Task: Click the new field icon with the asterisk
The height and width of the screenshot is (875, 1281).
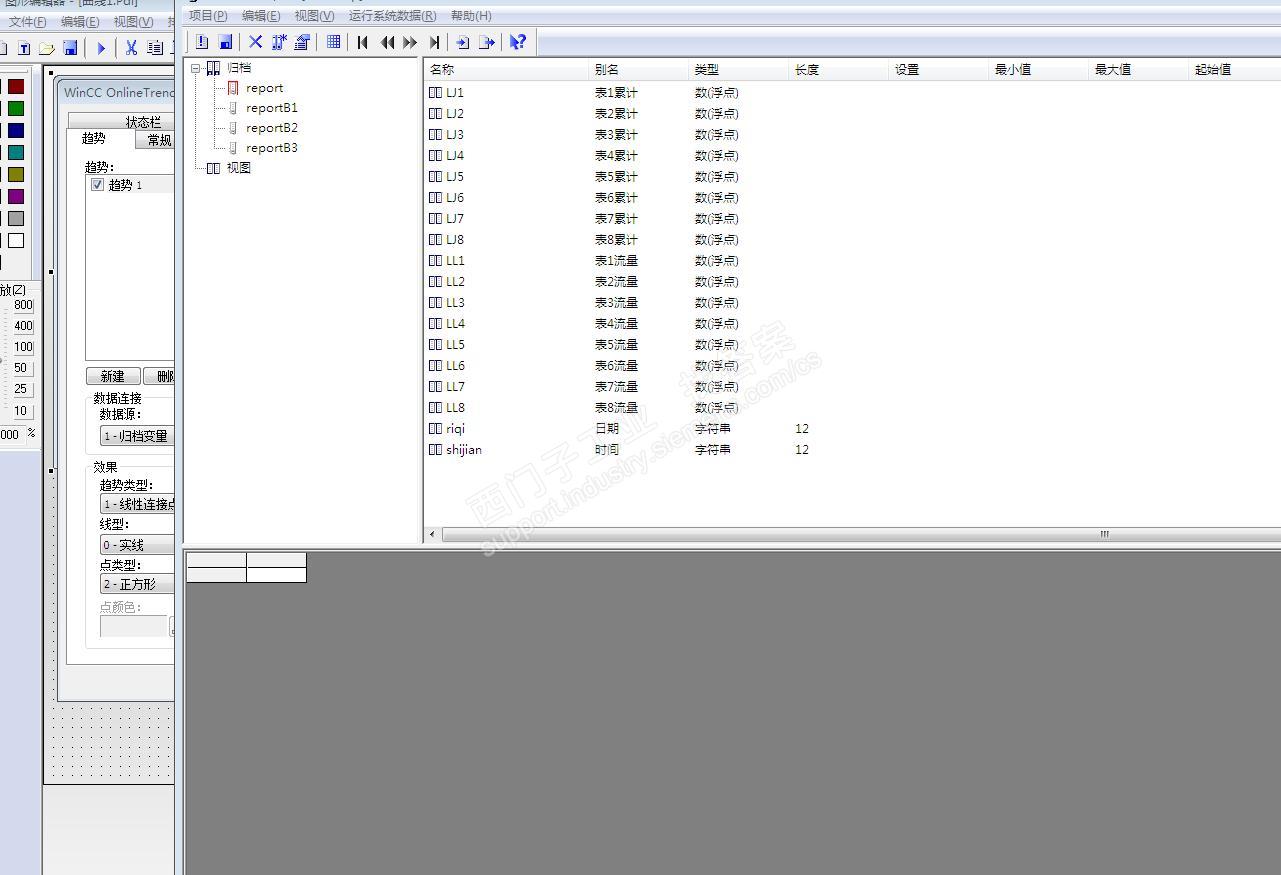Action: [x=279, y=42]
